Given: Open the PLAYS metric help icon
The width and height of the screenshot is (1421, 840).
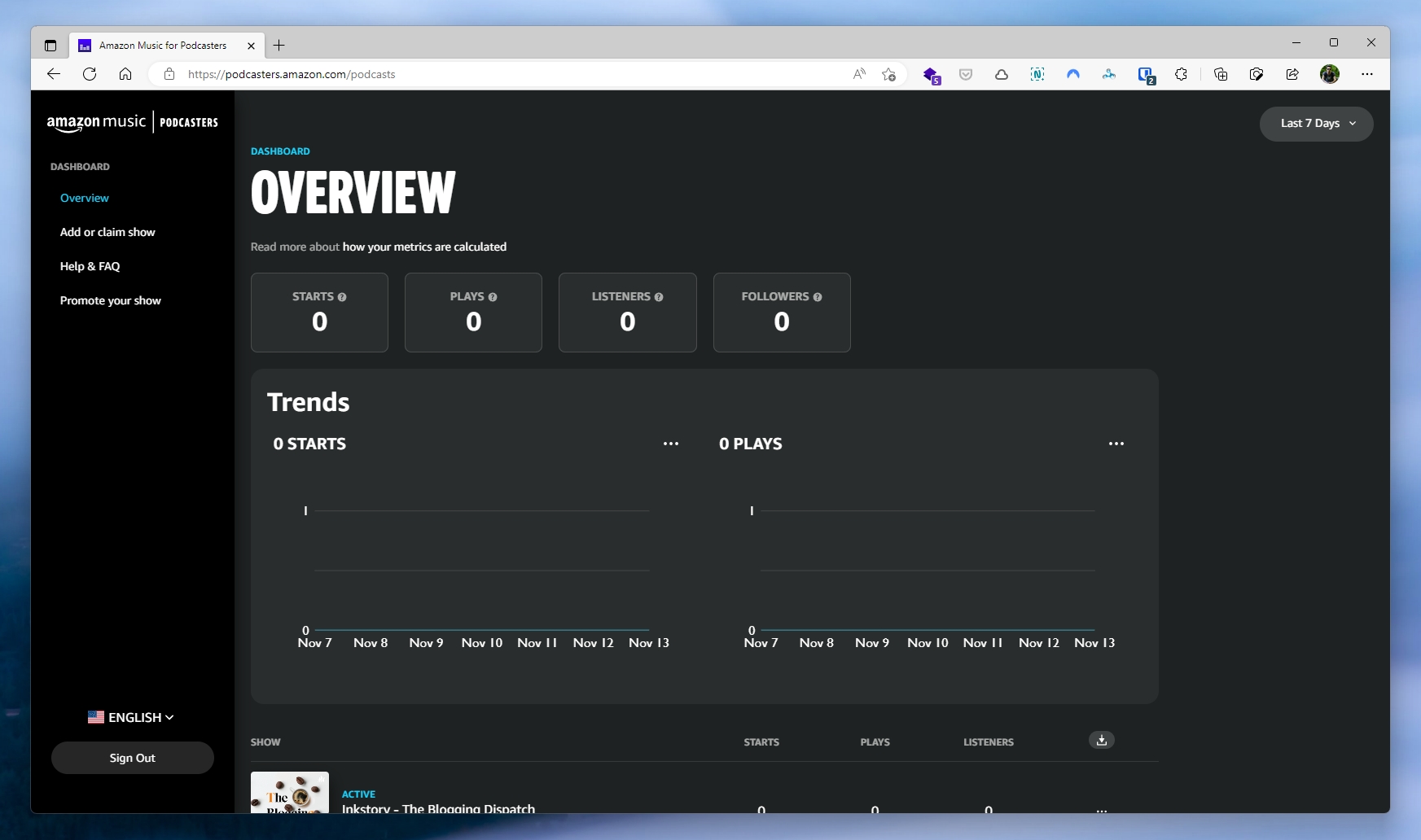Looking at the screenshot, I should click(493, 297).
